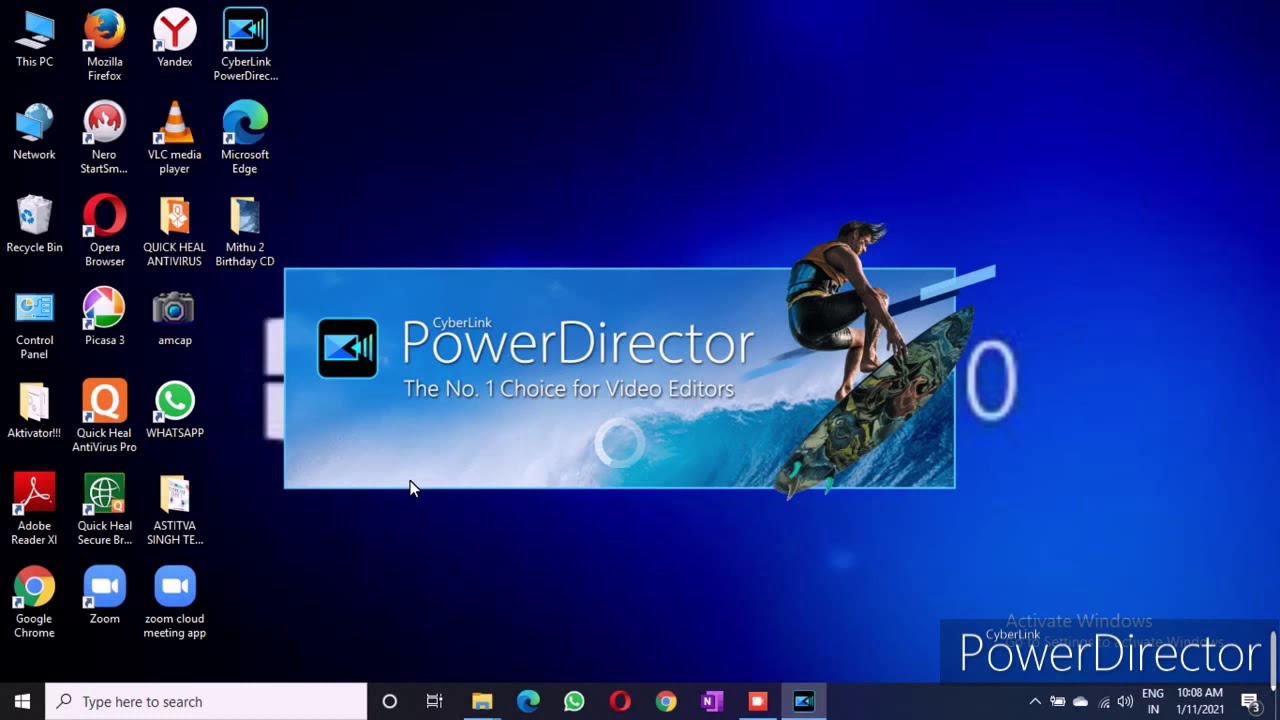Open the red screen recorder taskbar icon

click(x=758, y=701)
